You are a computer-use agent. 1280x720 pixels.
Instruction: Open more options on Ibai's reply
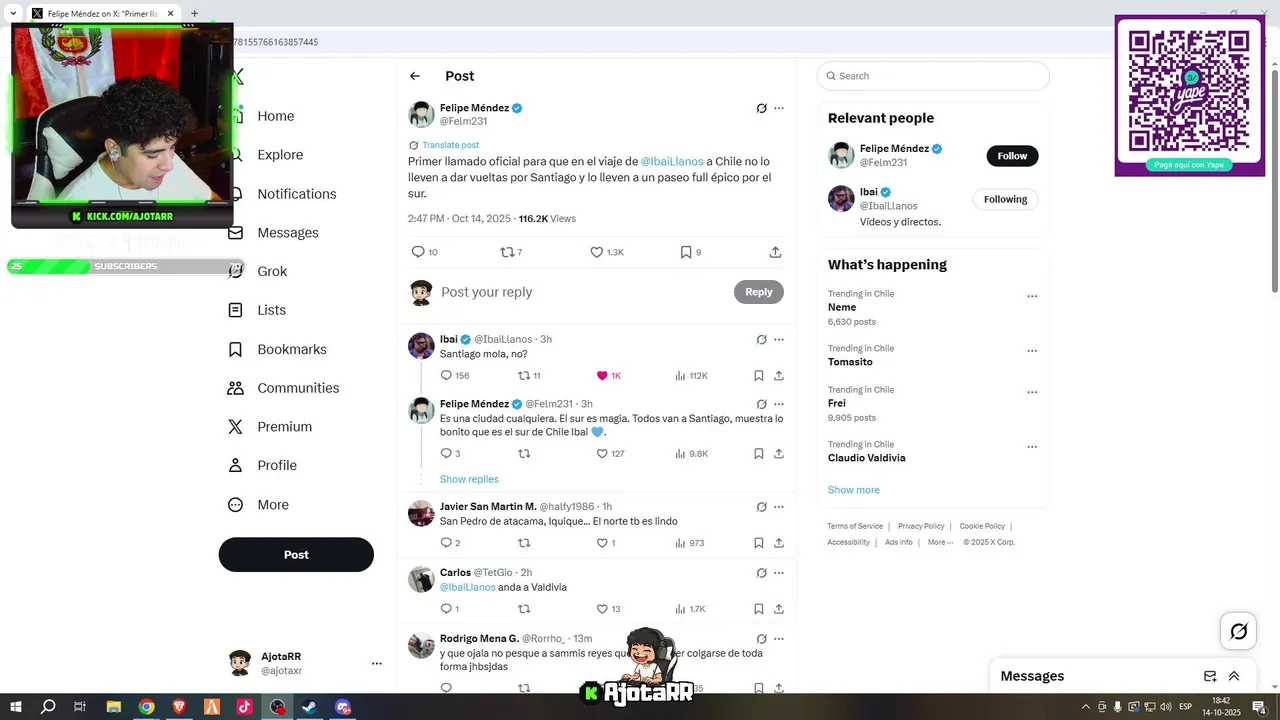(779, 340)
